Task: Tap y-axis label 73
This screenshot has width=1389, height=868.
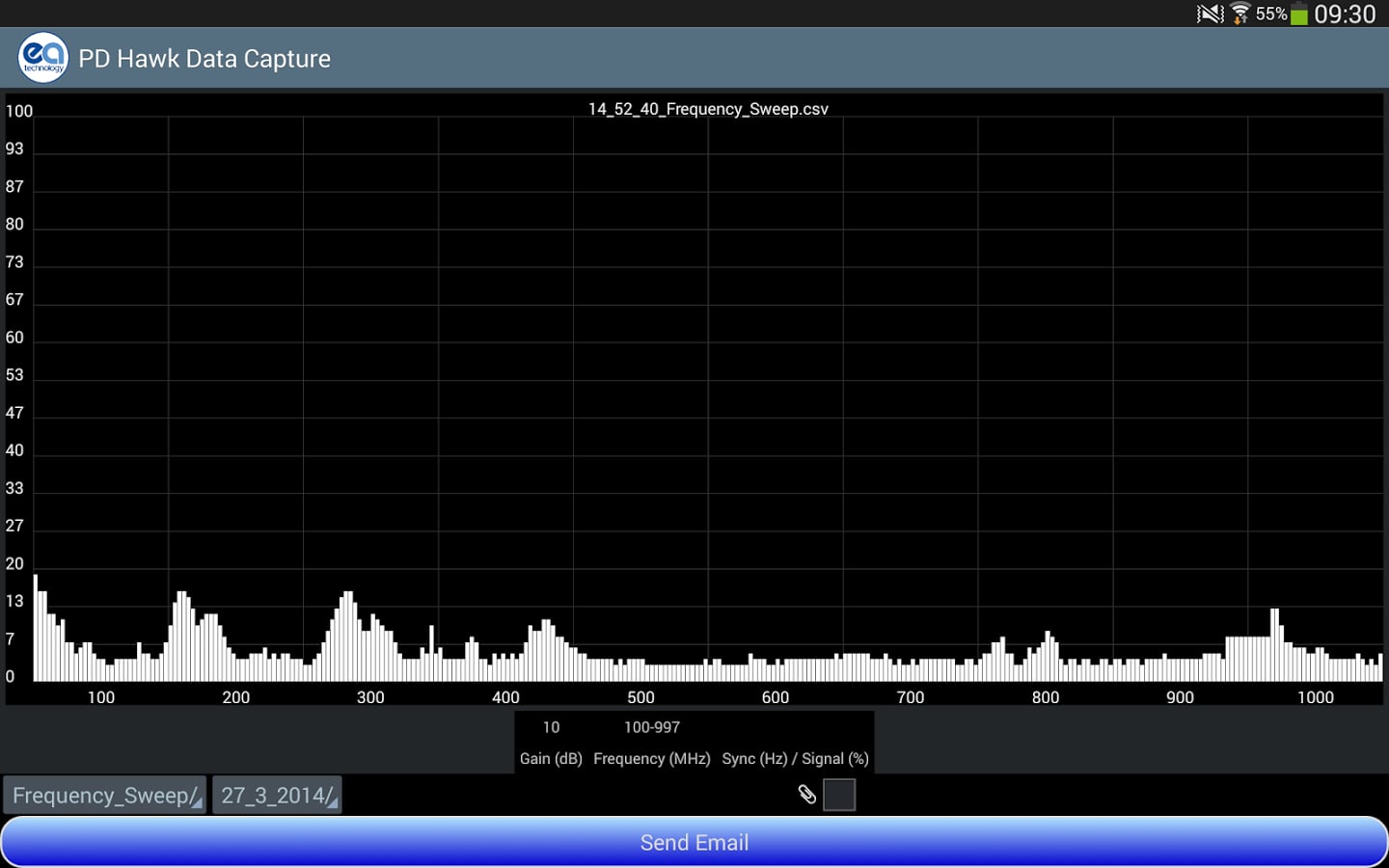Action: click(14, 261)
